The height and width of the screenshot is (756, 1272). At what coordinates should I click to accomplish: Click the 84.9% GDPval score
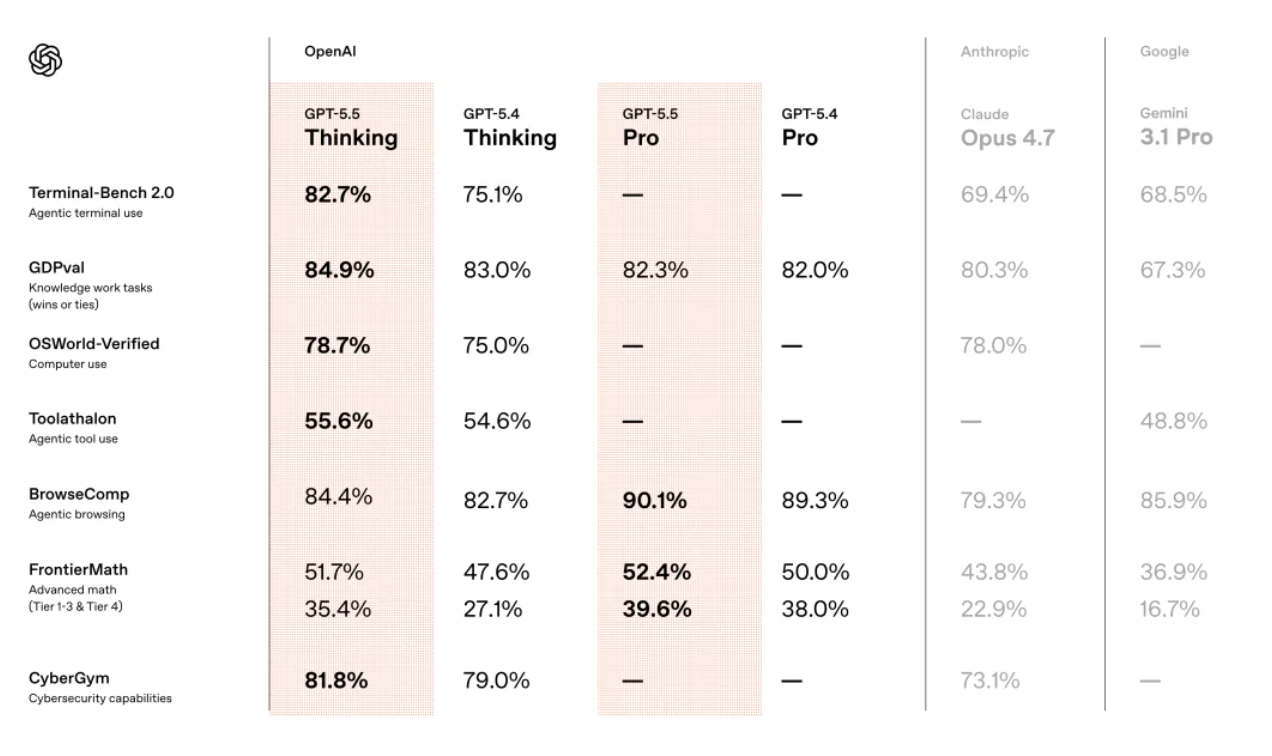[x=338, y=270]
